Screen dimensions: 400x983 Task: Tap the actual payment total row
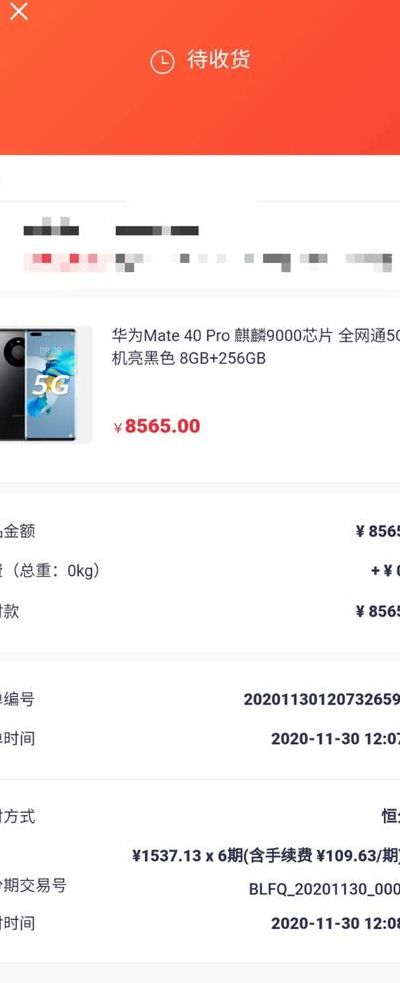[200, 611]
